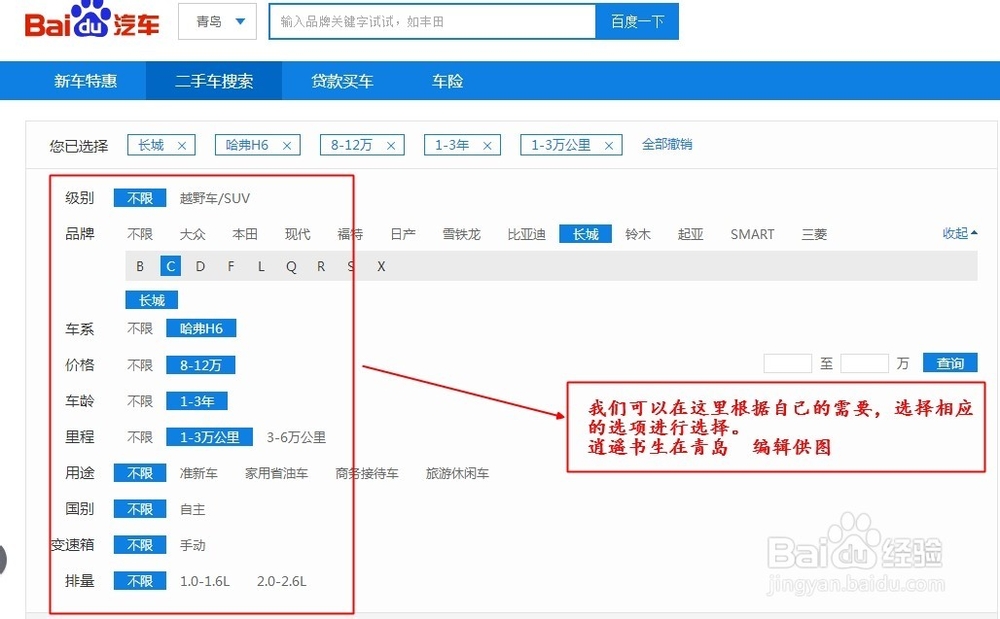Select brand letter B

[140, 266]
